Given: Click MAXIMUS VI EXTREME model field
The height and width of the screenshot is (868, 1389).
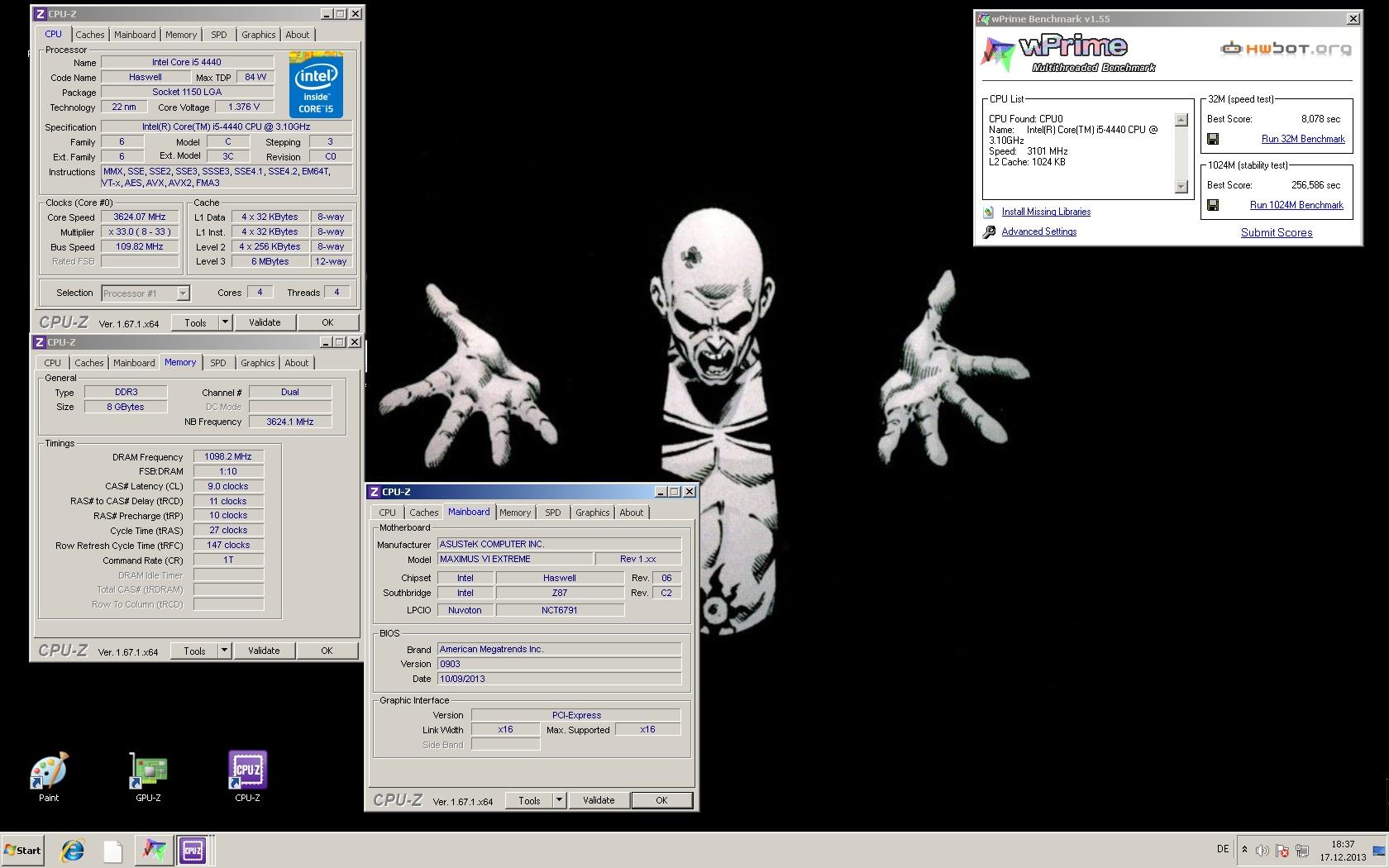Looking at the screenshot, I should (x=514, y=560).
